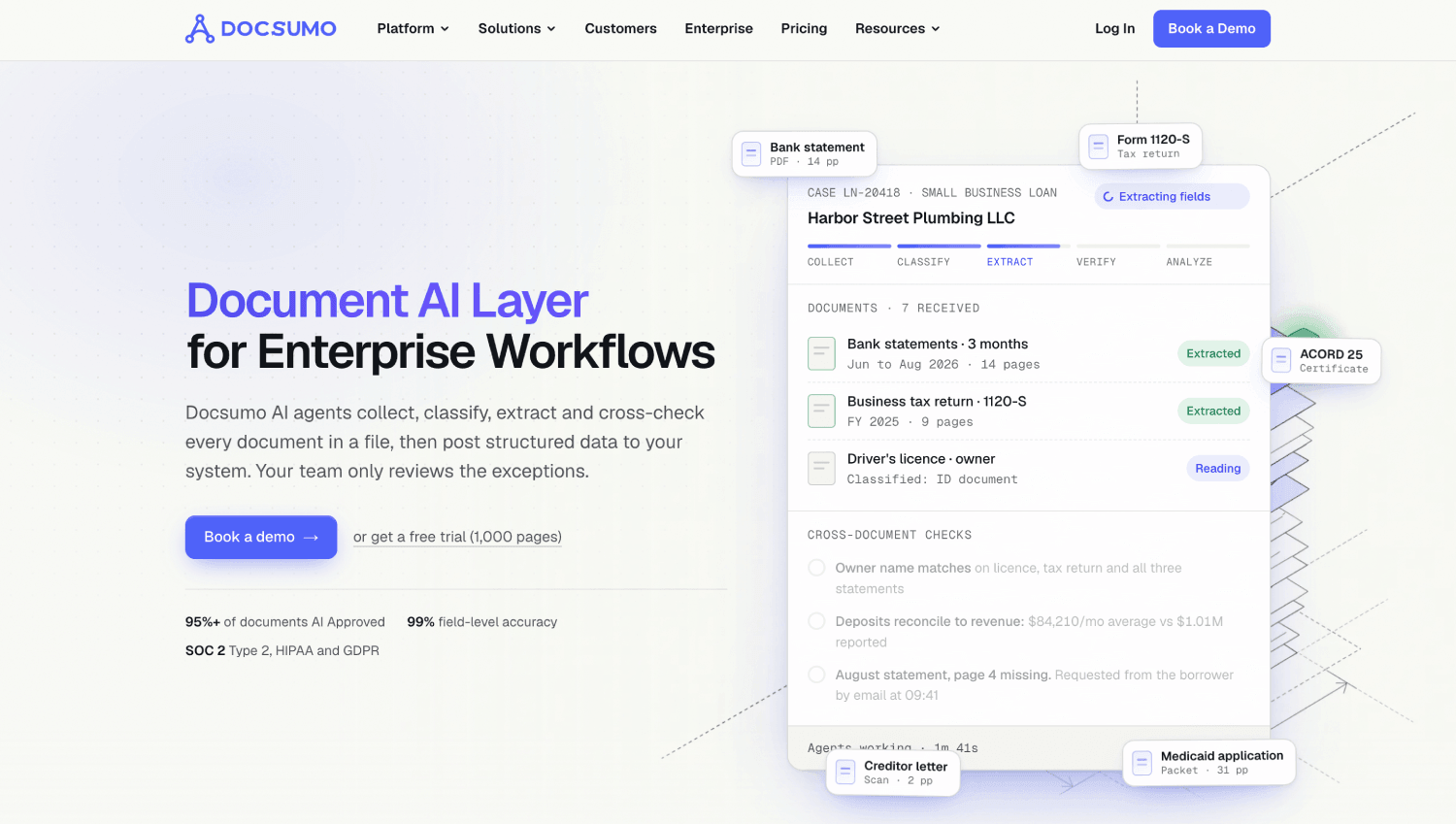Click the Form 1120-S document icon
This screenshot has width=1456, height=824.
(x=1099, y=147)
